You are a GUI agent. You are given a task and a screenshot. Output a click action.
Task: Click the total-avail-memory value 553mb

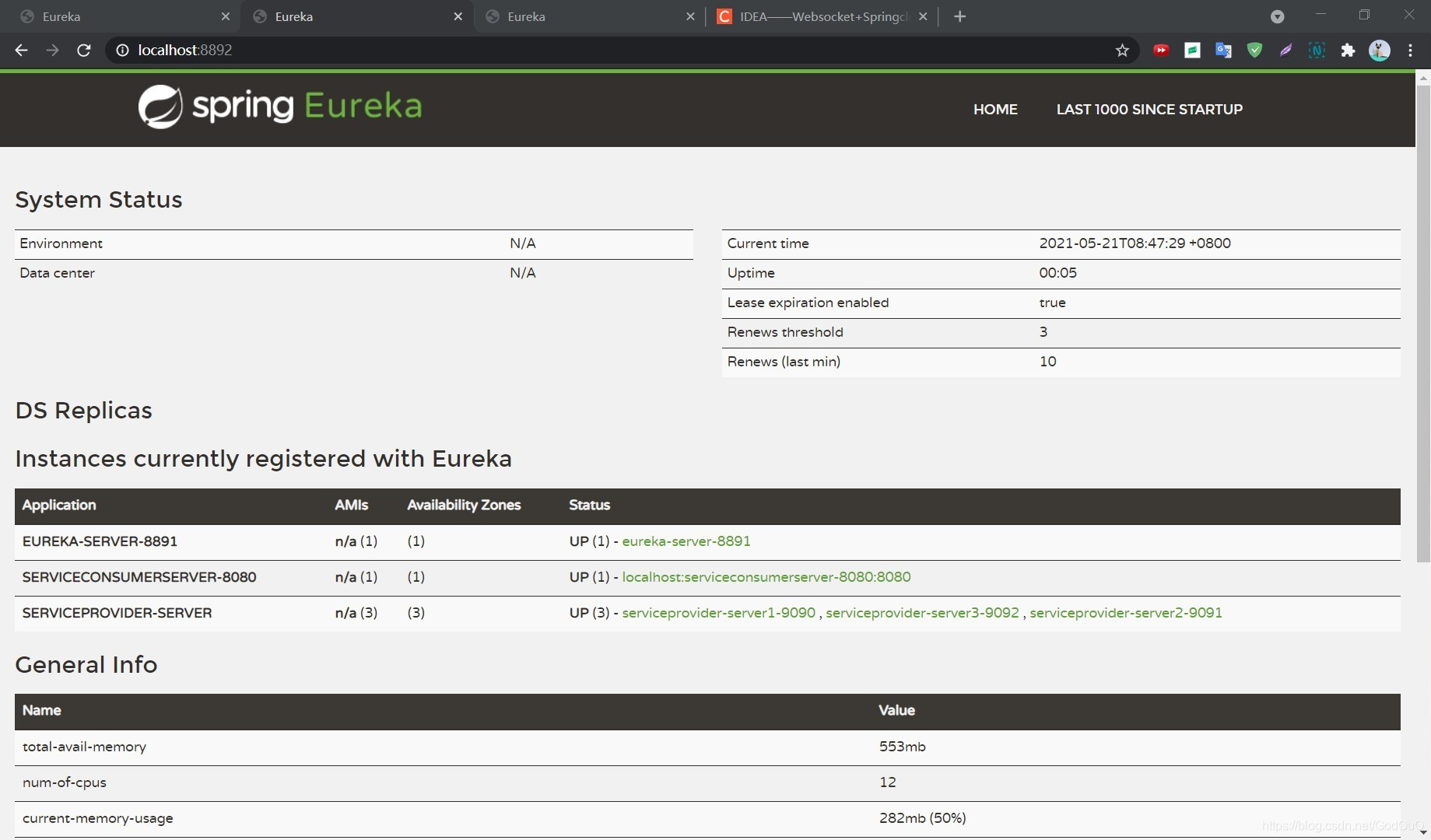click(902, 747)
